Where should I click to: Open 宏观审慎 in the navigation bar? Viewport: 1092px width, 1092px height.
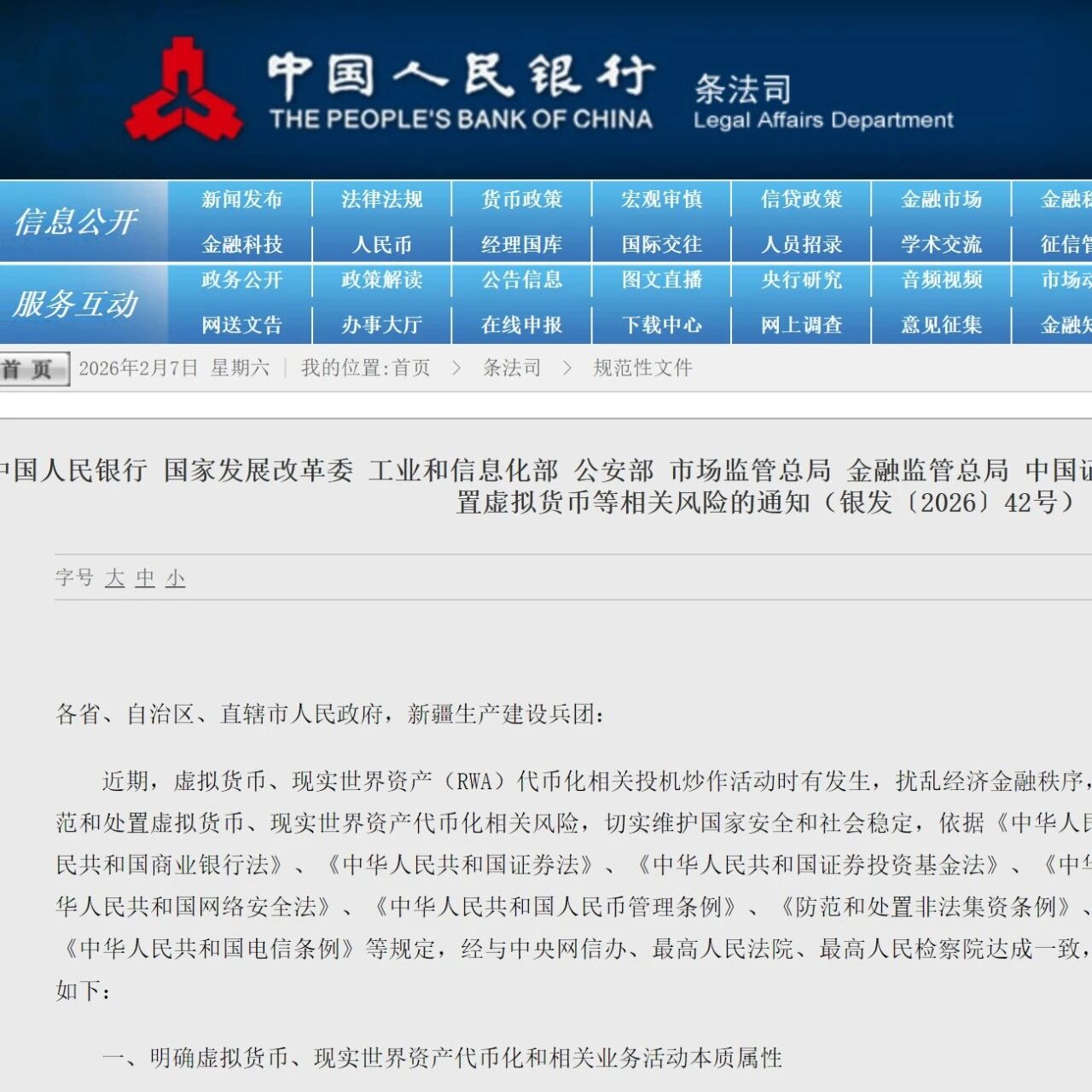click(661, 200)
